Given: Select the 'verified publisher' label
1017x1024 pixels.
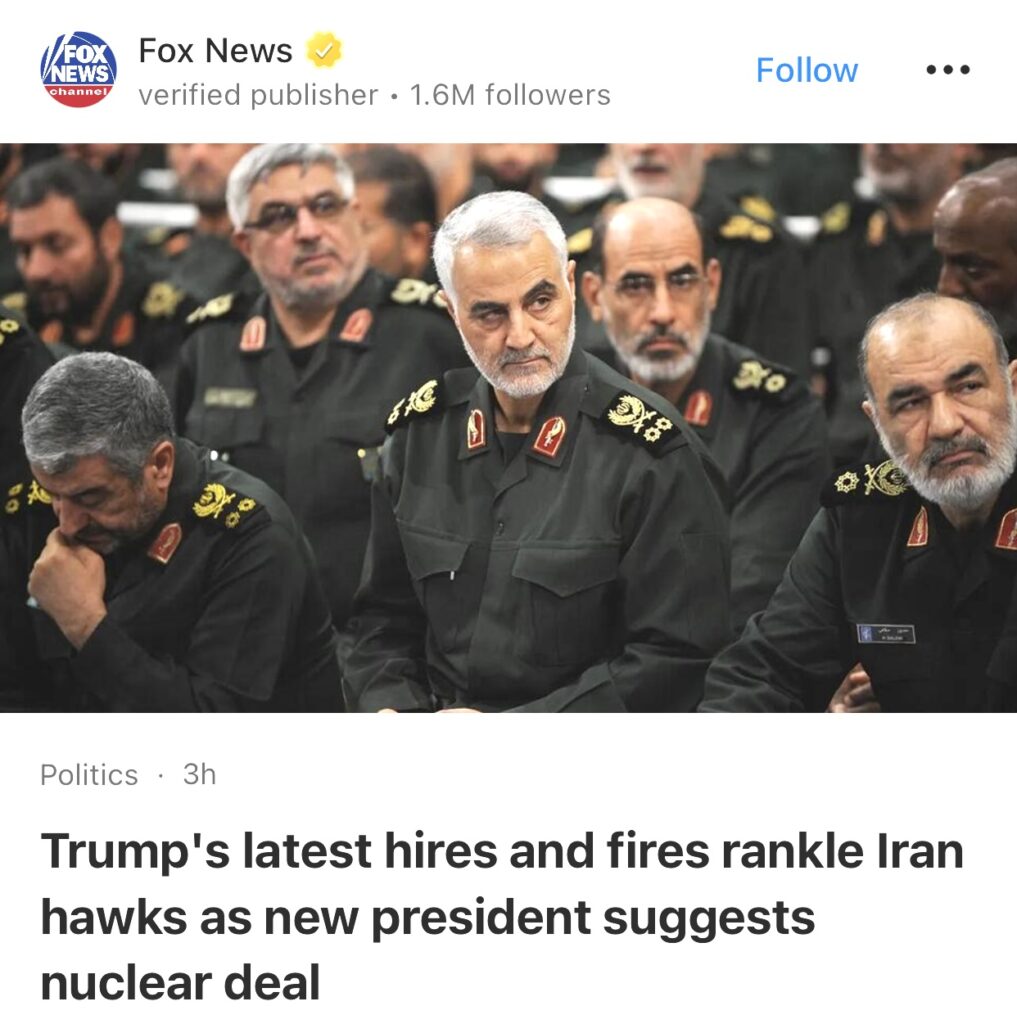Looking at the screenshot, I should pyautogui.click(x=258, y=95).
